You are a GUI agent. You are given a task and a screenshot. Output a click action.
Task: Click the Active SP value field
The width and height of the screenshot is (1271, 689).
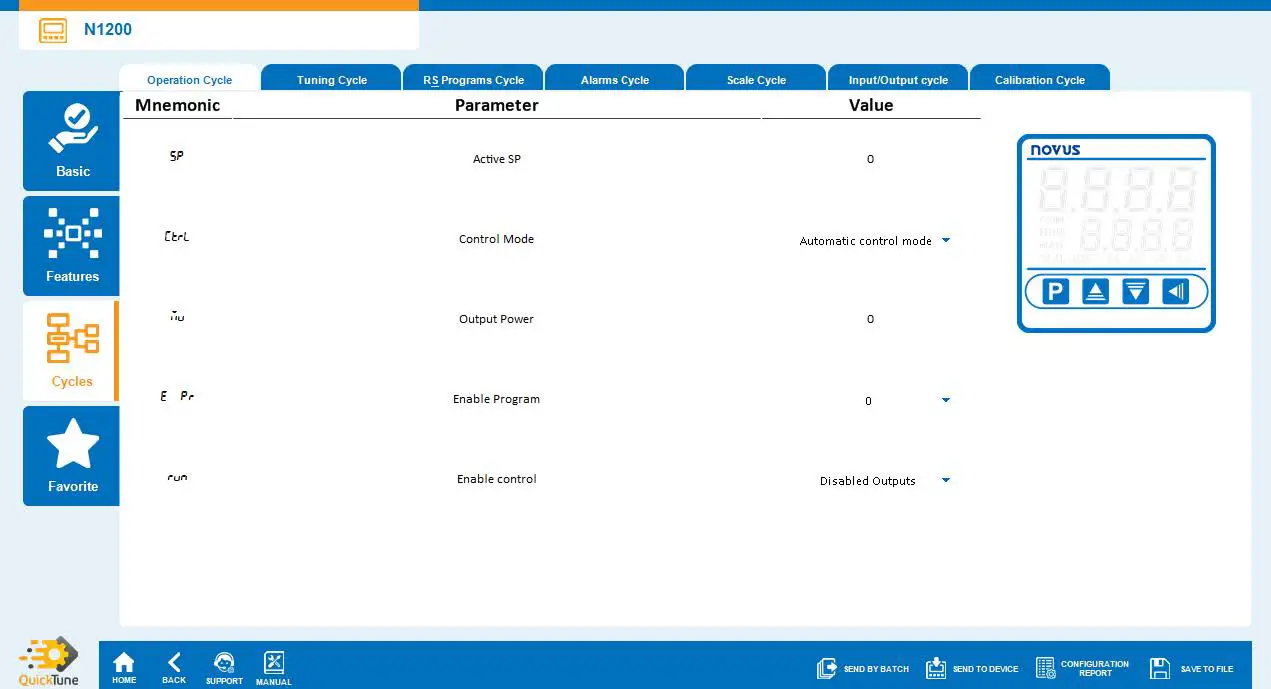pos(870,159)
